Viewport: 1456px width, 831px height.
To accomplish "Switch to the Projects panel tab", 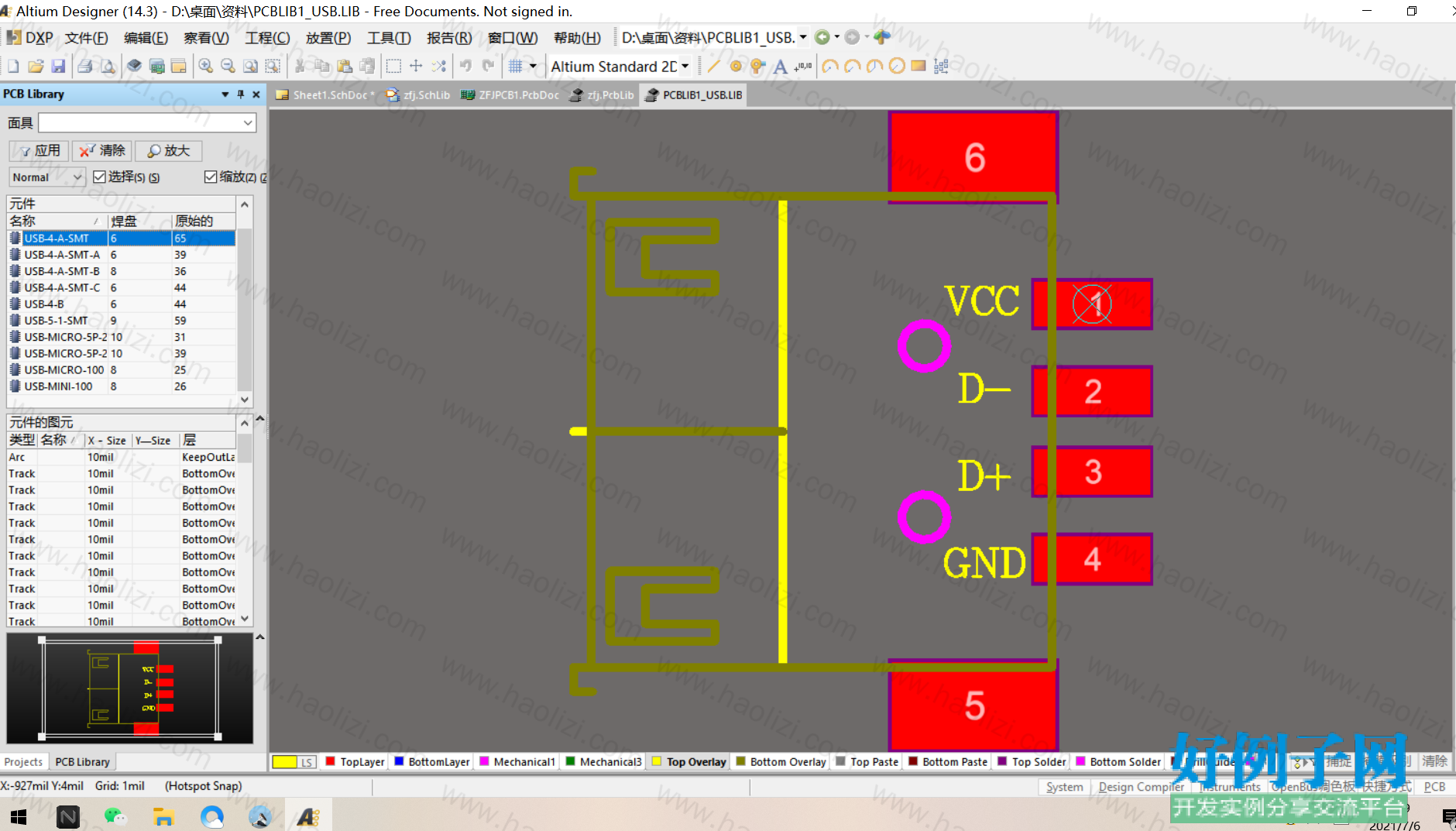I will [23, 762].
